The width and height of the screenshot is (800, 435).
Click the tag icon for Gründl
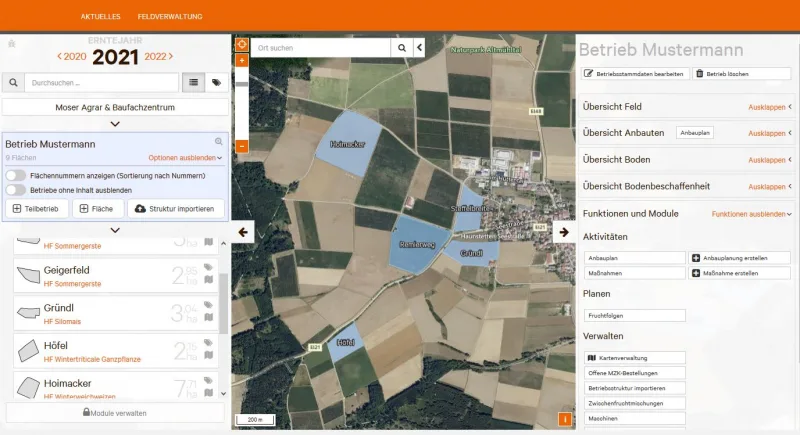208,305
